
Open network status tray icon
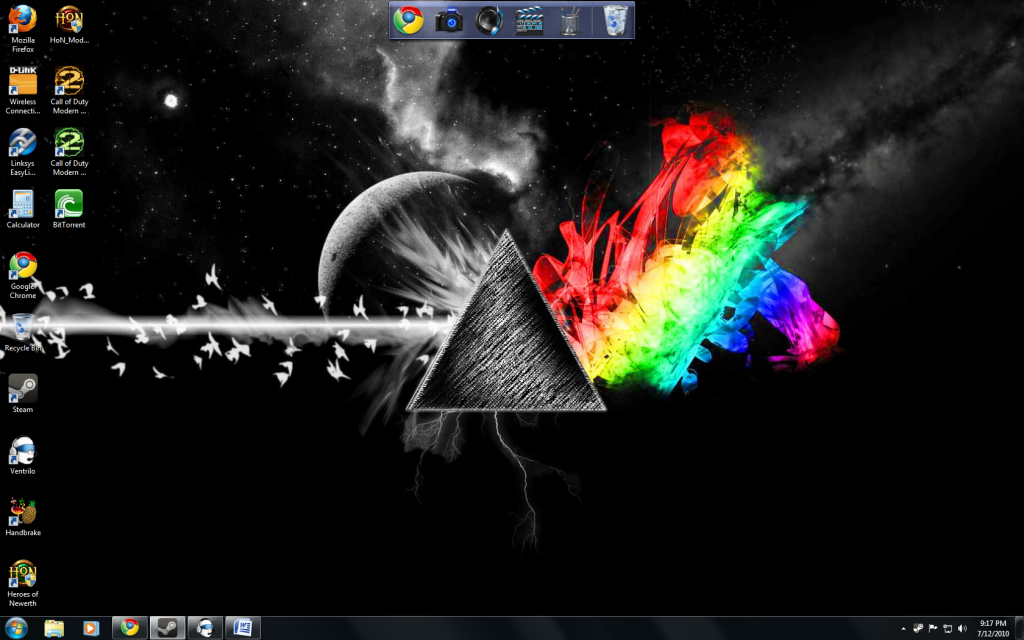tap(947, 629)
